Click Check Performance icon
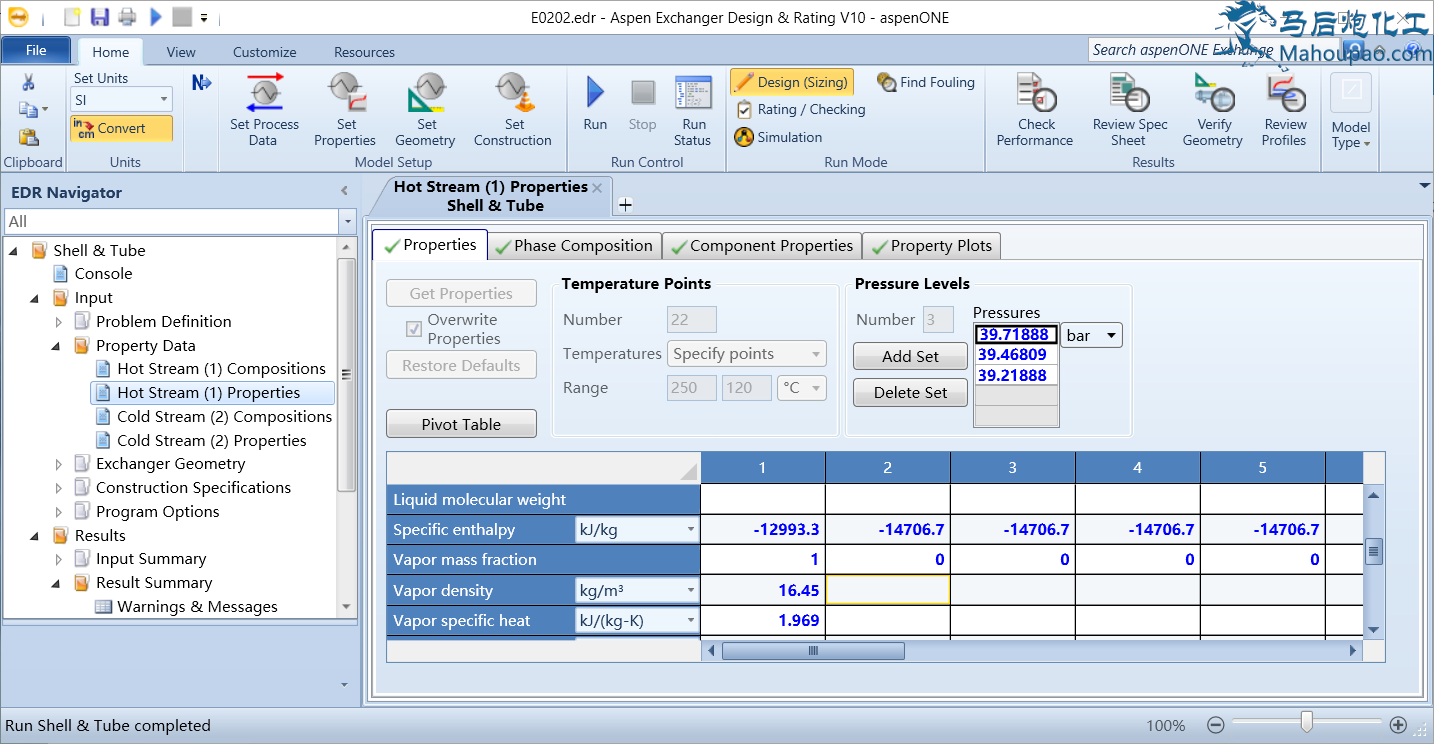 point(1036,92)
